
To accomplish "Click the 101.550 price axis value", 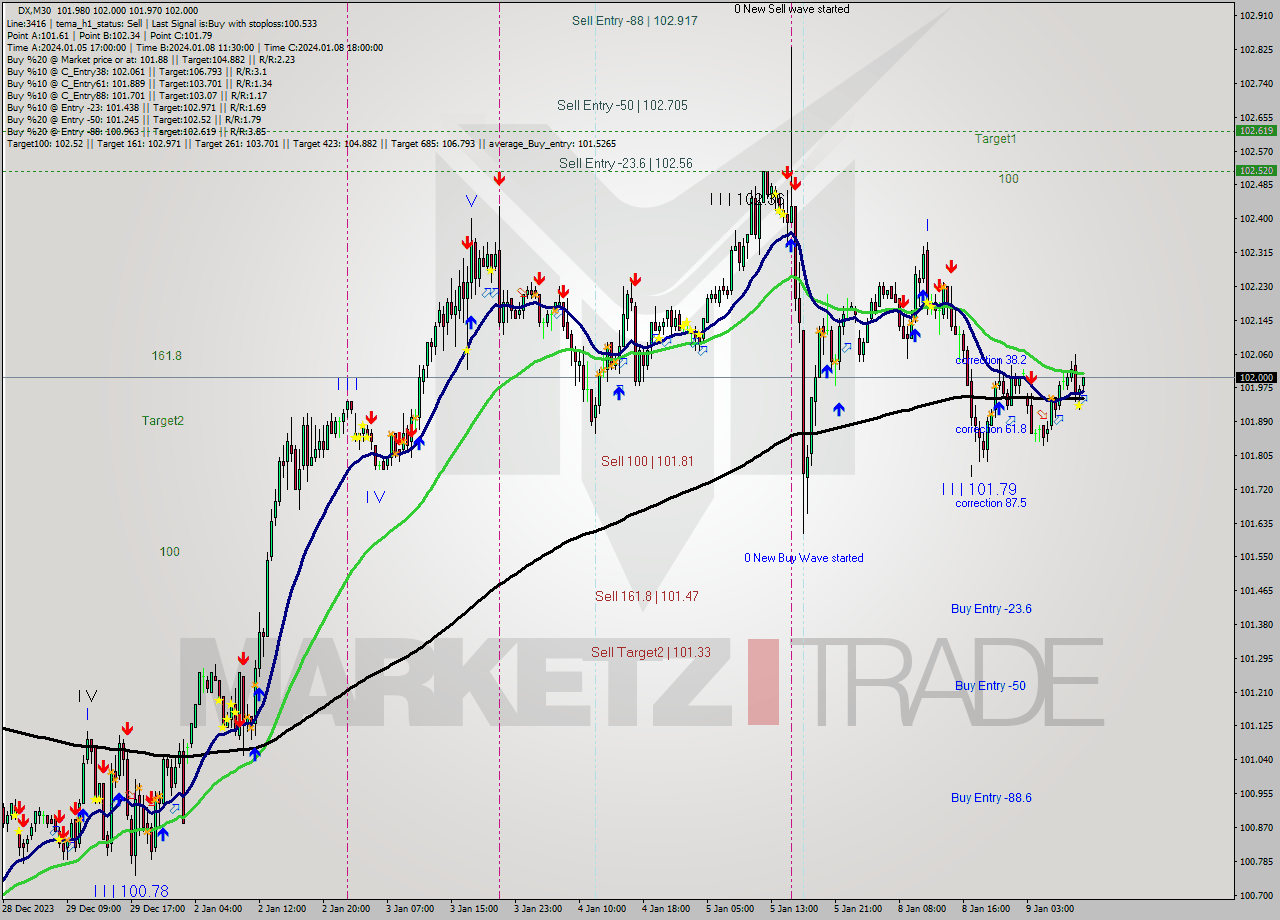I will click(x=1255, y=556).
